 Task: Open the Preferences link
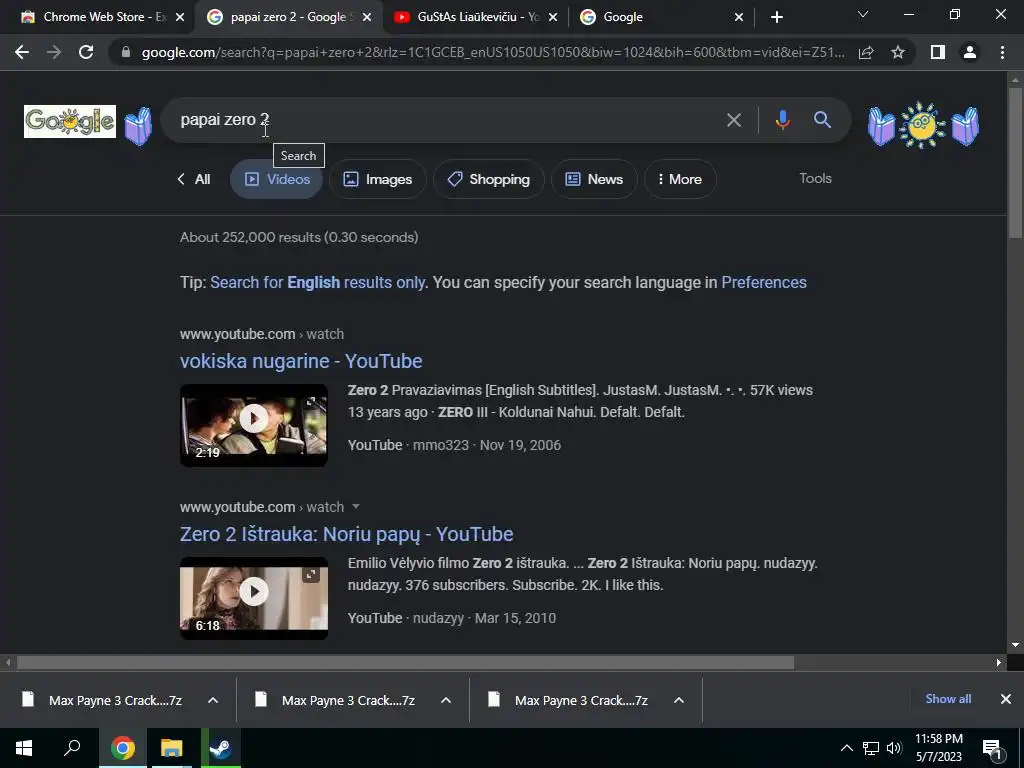(x=763, y=282)
